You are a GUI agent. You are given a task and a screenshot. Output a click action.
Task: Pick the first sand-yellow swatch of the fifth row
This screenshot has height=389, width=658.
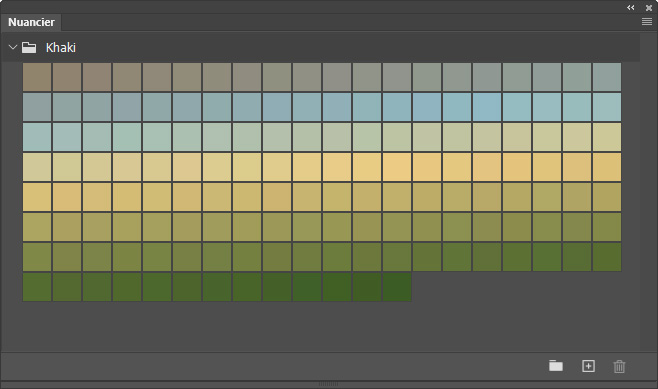[x=37, y=197]
